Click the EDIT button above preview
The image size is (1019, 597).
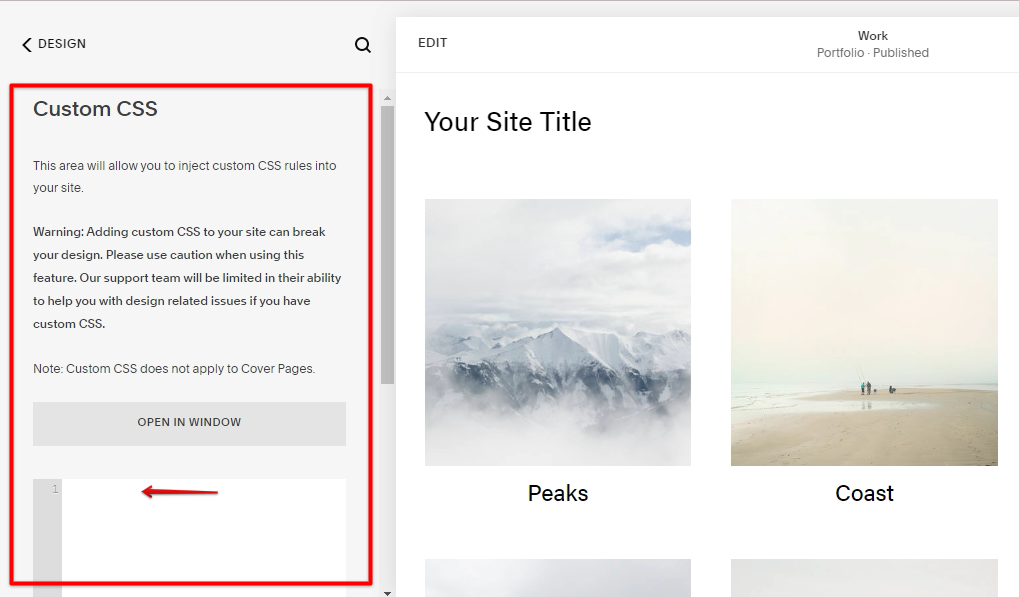[x=432, y=43]
